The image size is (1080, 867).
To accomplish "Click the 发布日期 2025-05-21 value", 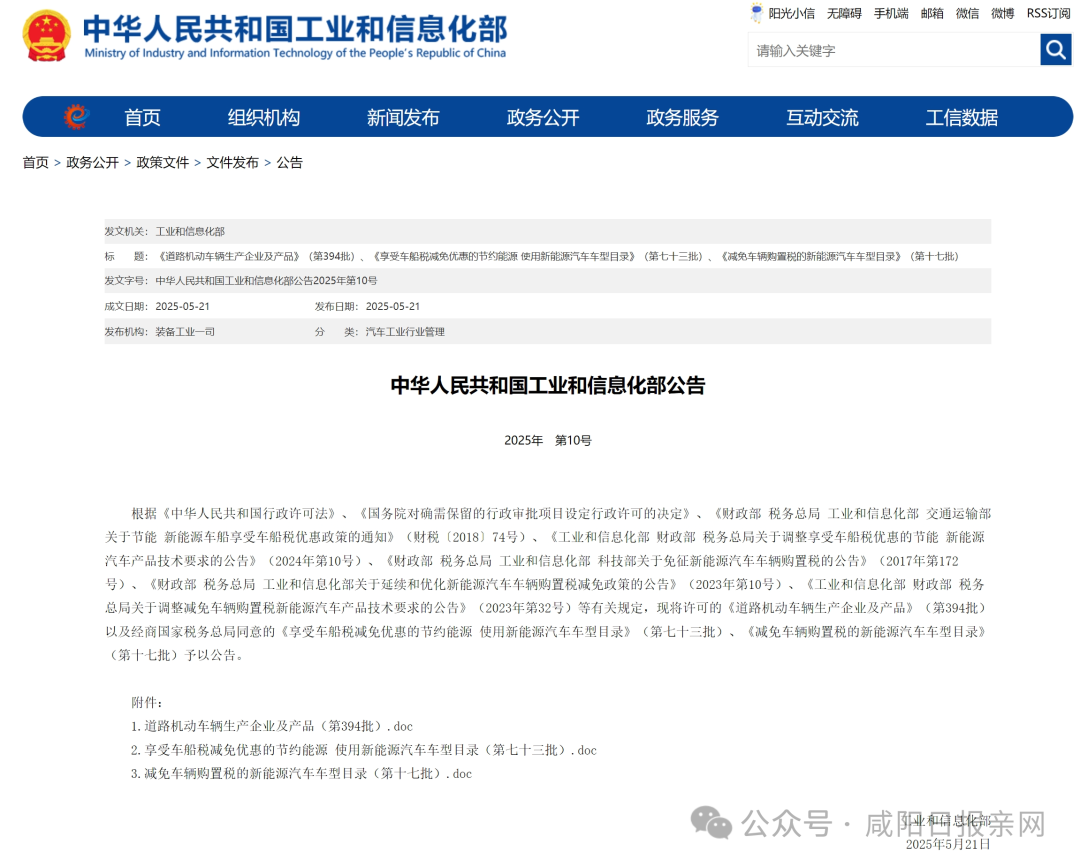I will tap(393, 306).
